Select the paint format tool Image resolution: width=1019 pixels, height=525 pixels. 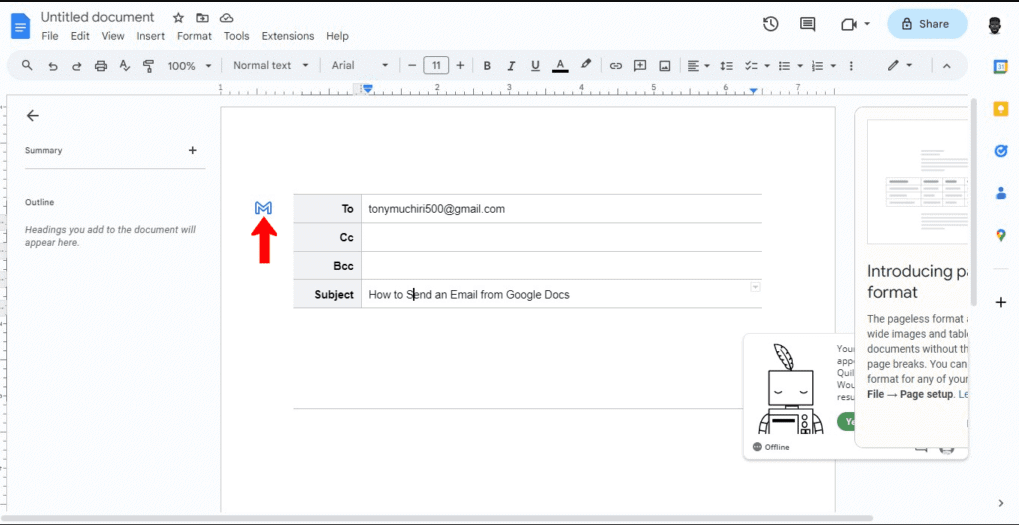149,66
